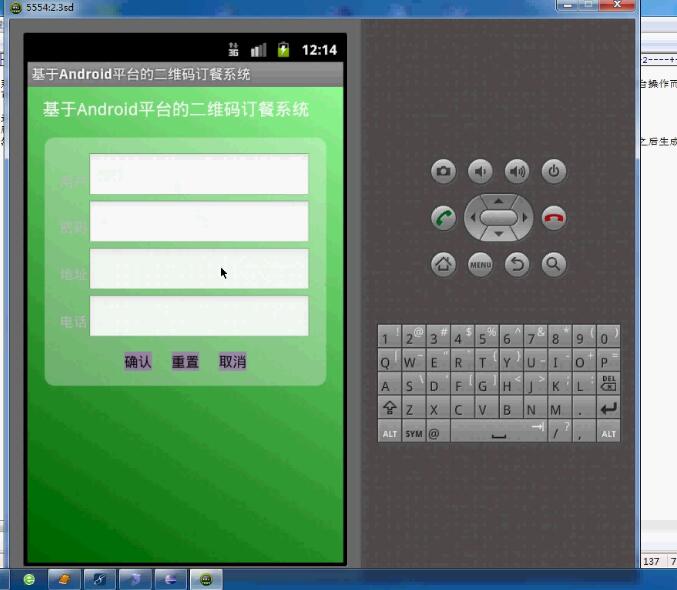The image size is (677, 590).
Task: Click the G key on keyboard
Action: click(x=487, y=384)
